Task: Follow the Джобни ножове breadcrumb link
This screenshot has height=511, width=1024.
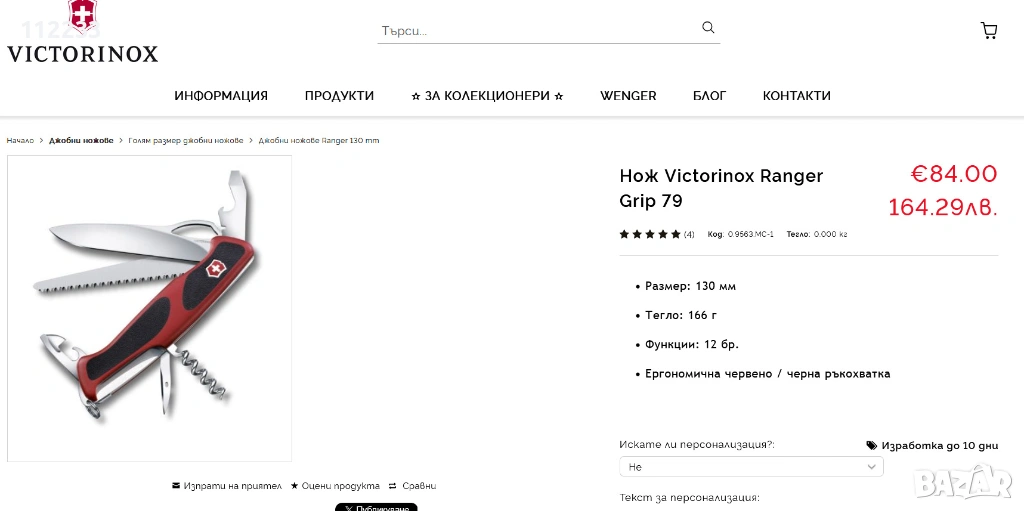Action: [81, 140]
